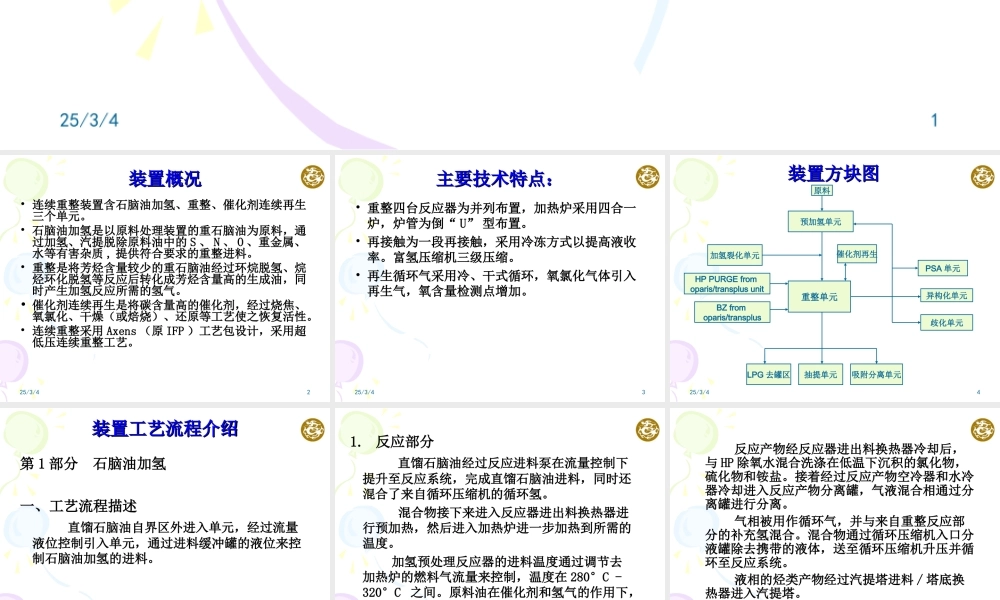Screen dimensions: 1000x600
Task: Click the 1. 反应部分 heading
Action: 392,441
